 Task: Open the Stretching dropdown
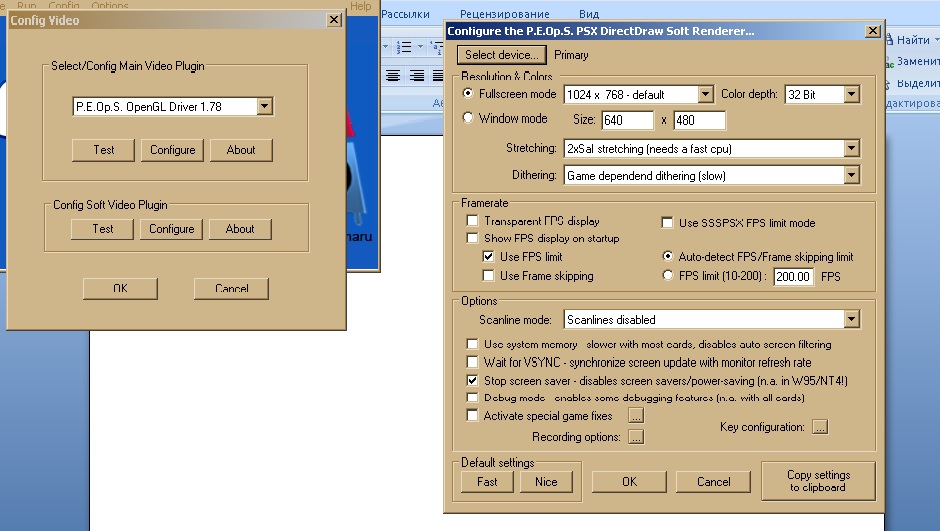click(712, 149)
